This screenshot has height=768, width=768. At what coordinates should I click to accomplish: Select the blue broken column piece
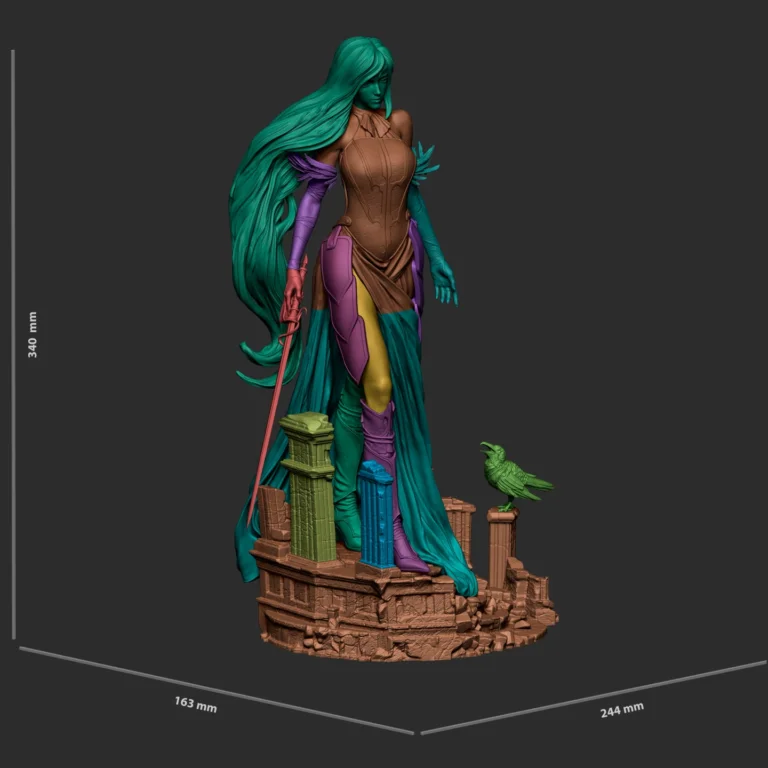[376, 514]
